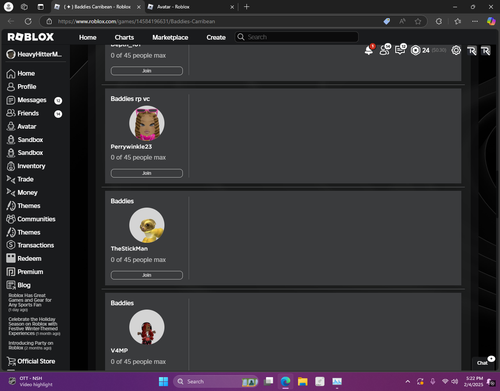Click the browser address bar URL
500x391 pixels.
pos(136,21)
